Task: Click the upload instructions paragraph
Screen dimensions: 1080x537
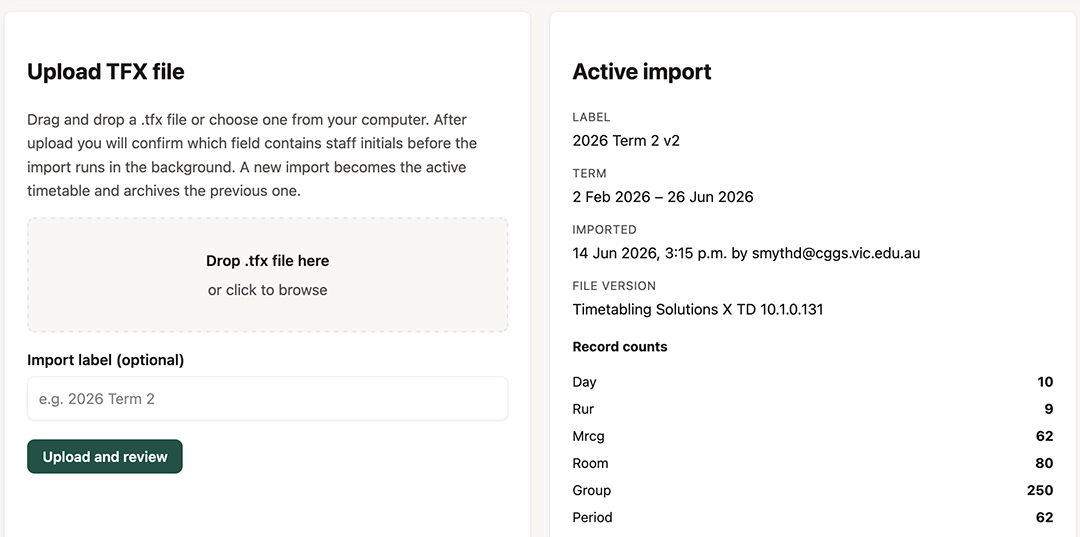Action: (252, 156)
